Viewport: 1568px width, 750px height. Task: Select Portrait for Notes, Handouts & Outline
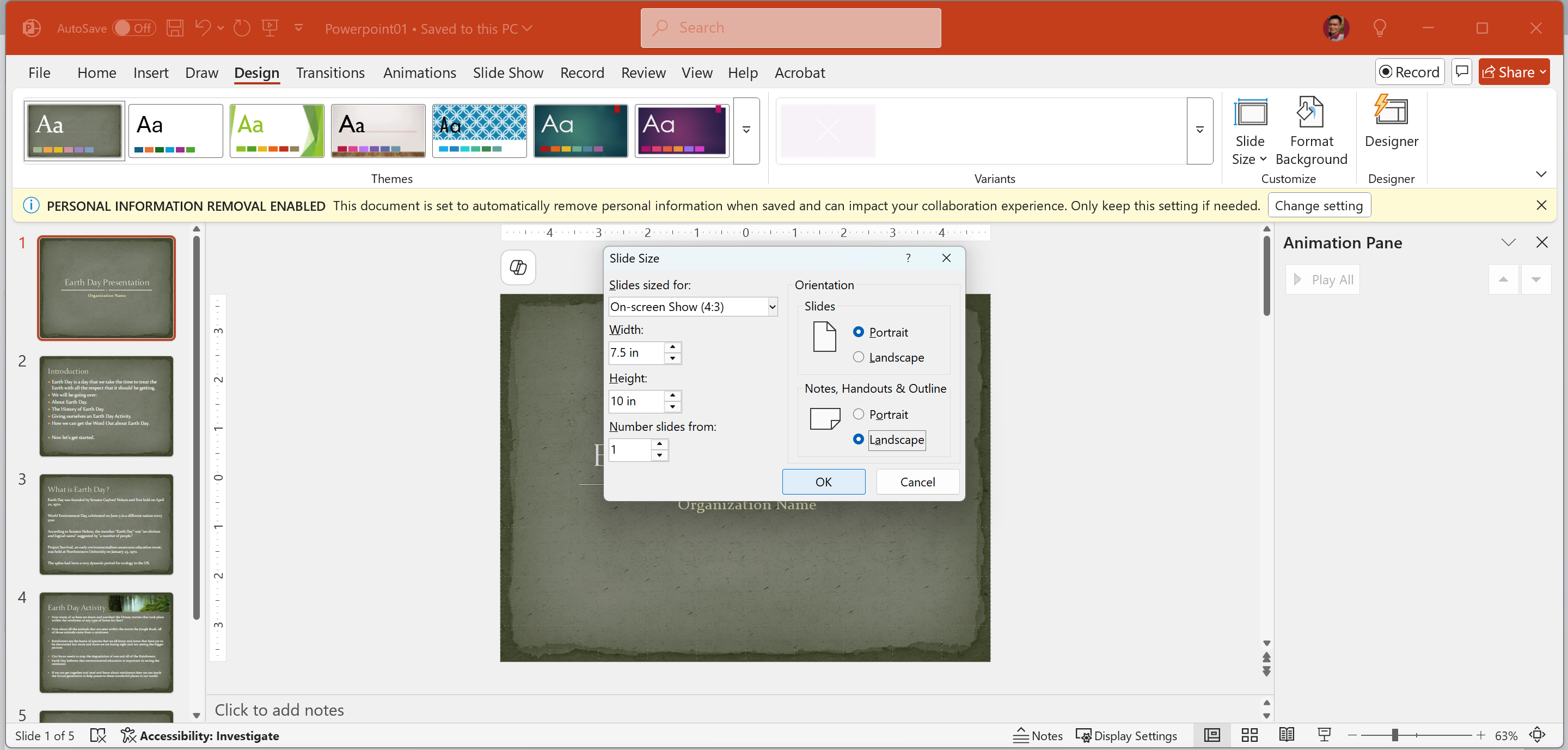click(x=858, y=414)
